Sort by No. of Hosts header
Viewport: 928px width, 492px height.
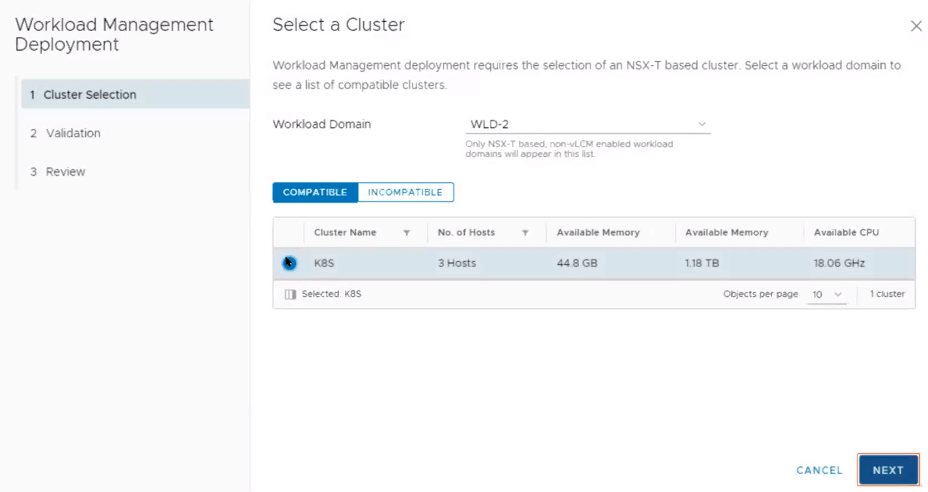click(x=466, y=233)
